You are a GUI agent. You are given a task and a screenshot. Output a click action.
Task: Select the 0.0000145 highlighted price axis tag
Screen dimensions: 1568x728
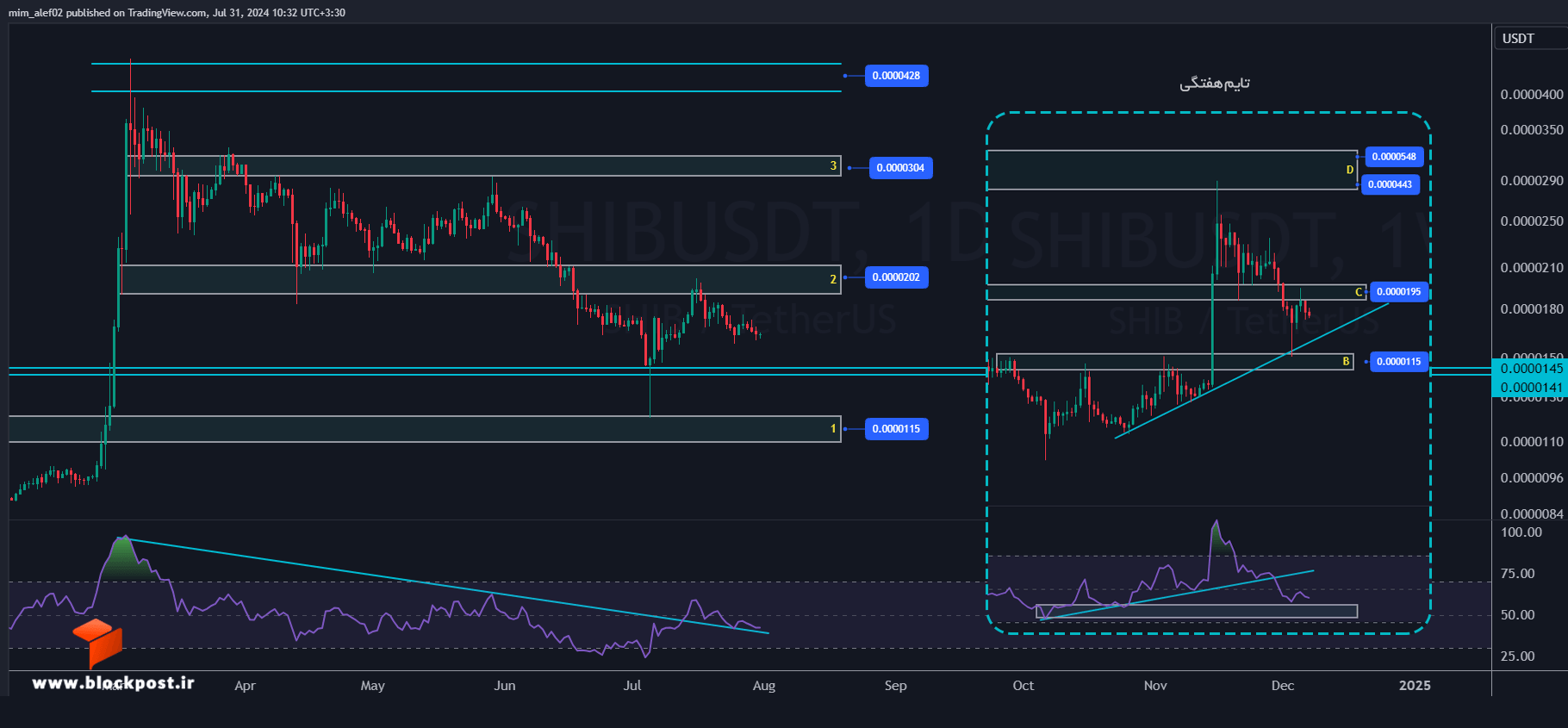1530,369
